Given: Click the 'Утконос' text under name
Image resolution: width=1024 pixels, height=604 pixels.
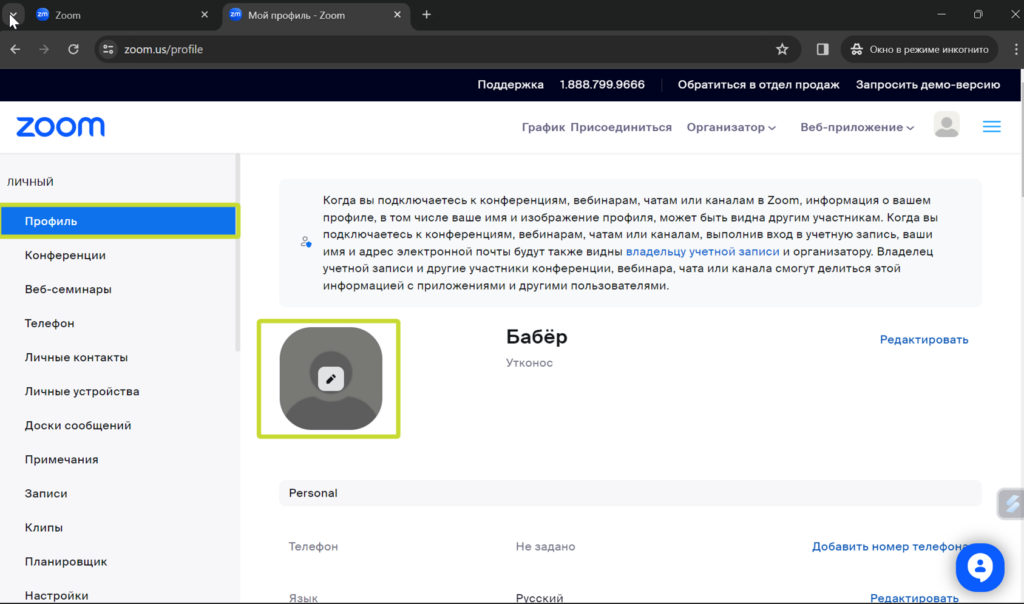Looking at the screenshot, I should tap(529, 362).
